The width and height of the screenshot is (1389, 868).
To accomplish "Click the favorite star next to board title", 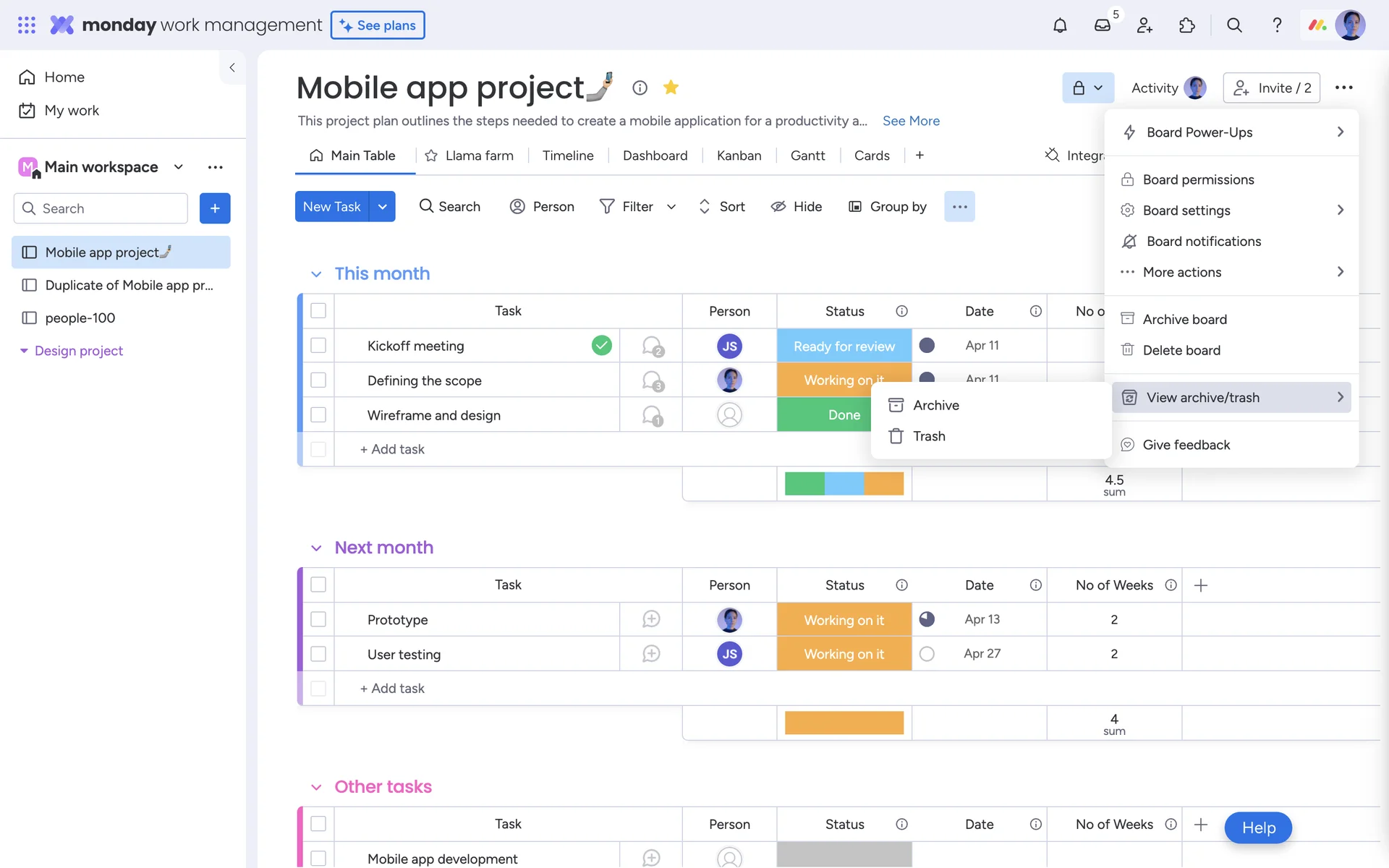I will click(671, 88).
